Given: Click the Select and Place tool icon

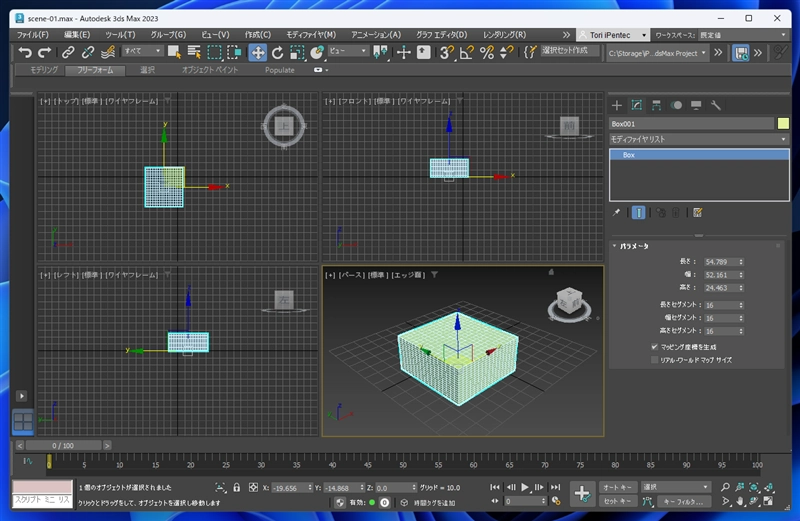Looking at the screenshot, I should pyautogui.click(x=317, y=52).
